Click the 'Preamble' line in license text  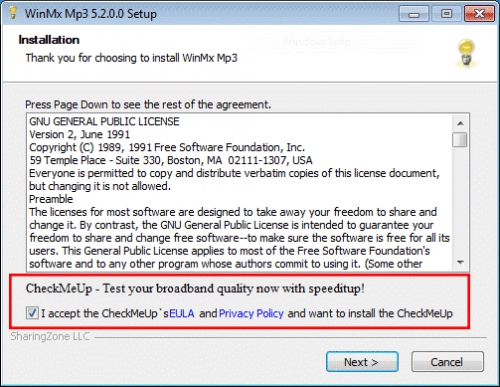click(x=51, y=199)
